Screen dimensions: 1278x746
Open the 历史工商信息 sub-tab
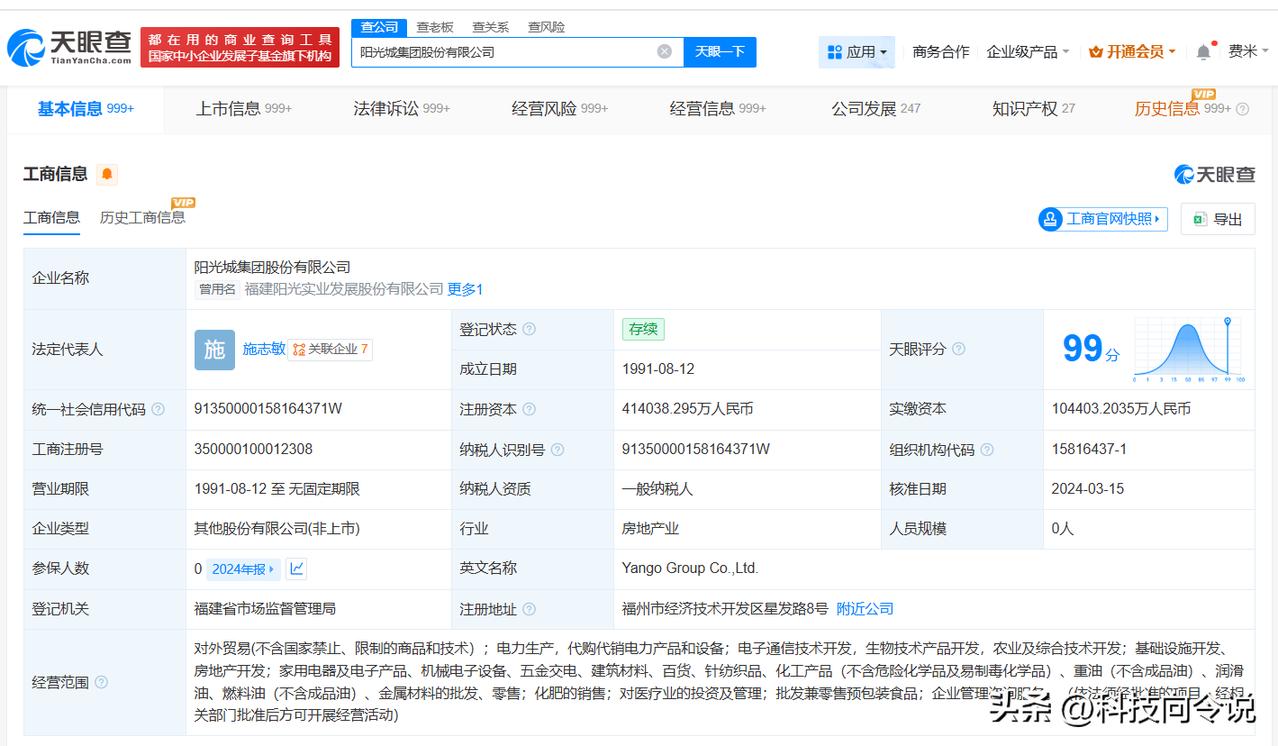tap(142, 217)
